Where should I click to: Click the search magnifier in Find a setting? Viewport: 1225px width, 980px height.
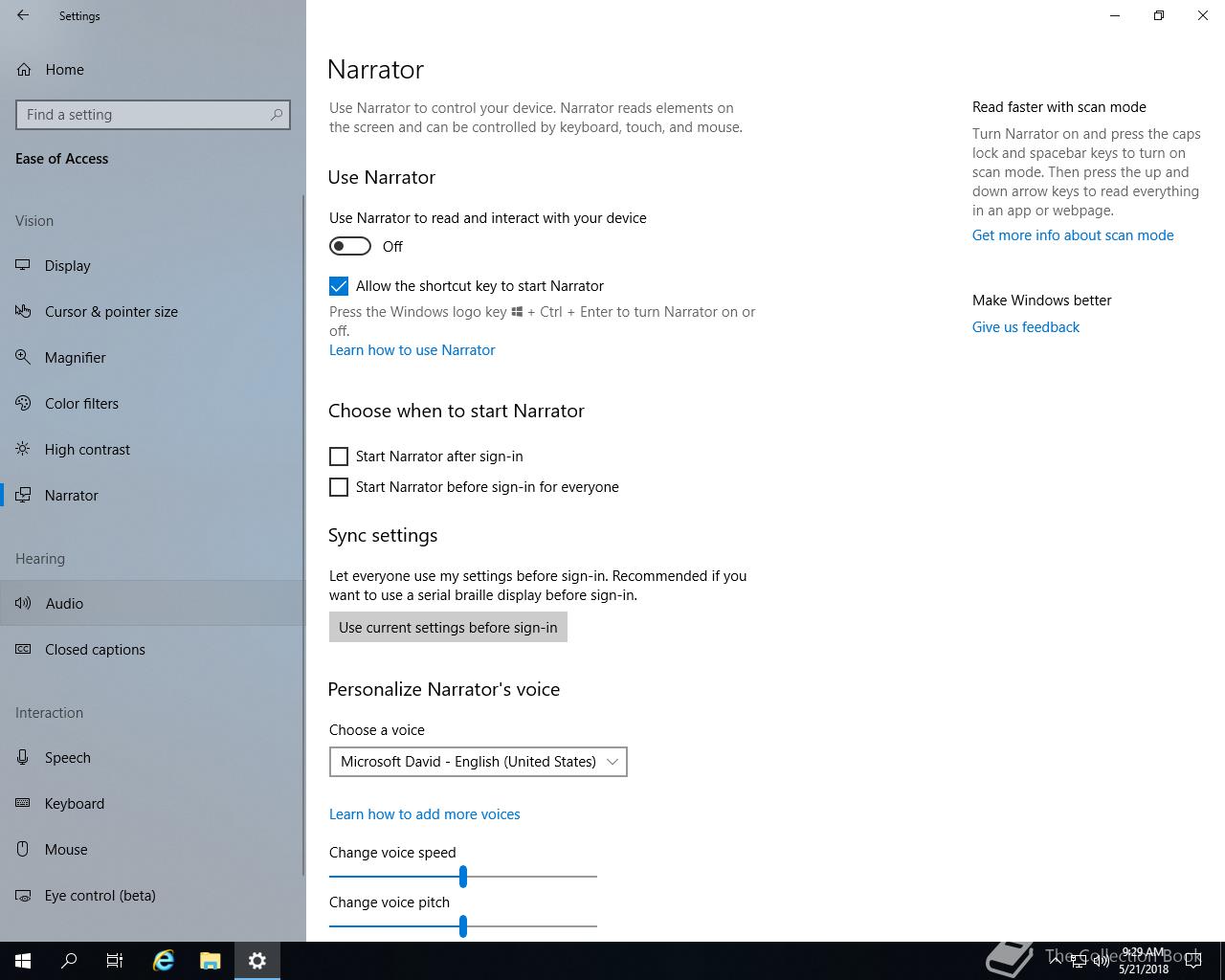click(277, 115)
